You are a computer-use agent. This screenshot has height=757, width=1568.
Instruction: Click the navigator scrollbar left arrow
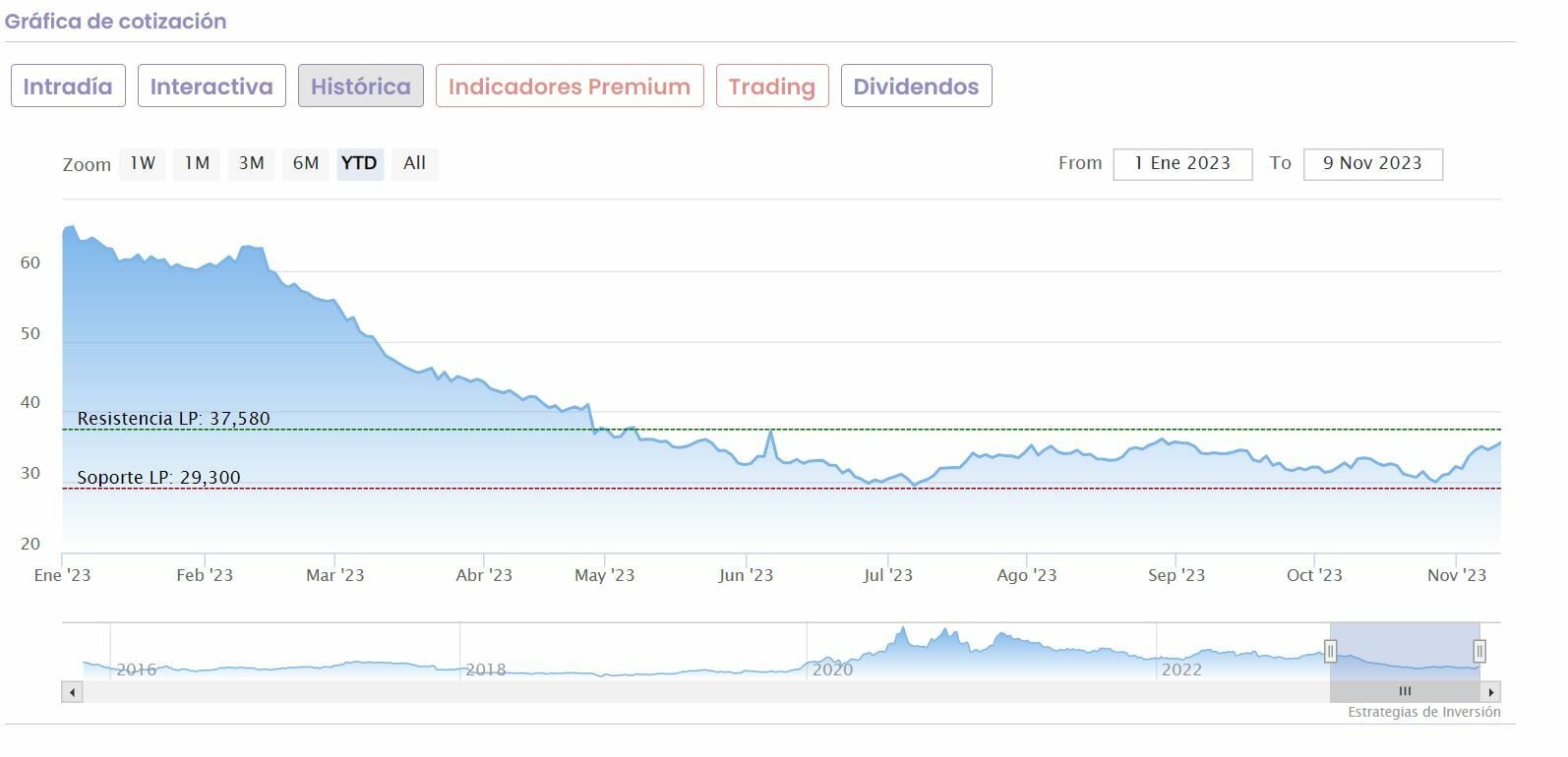click(72, 692)
